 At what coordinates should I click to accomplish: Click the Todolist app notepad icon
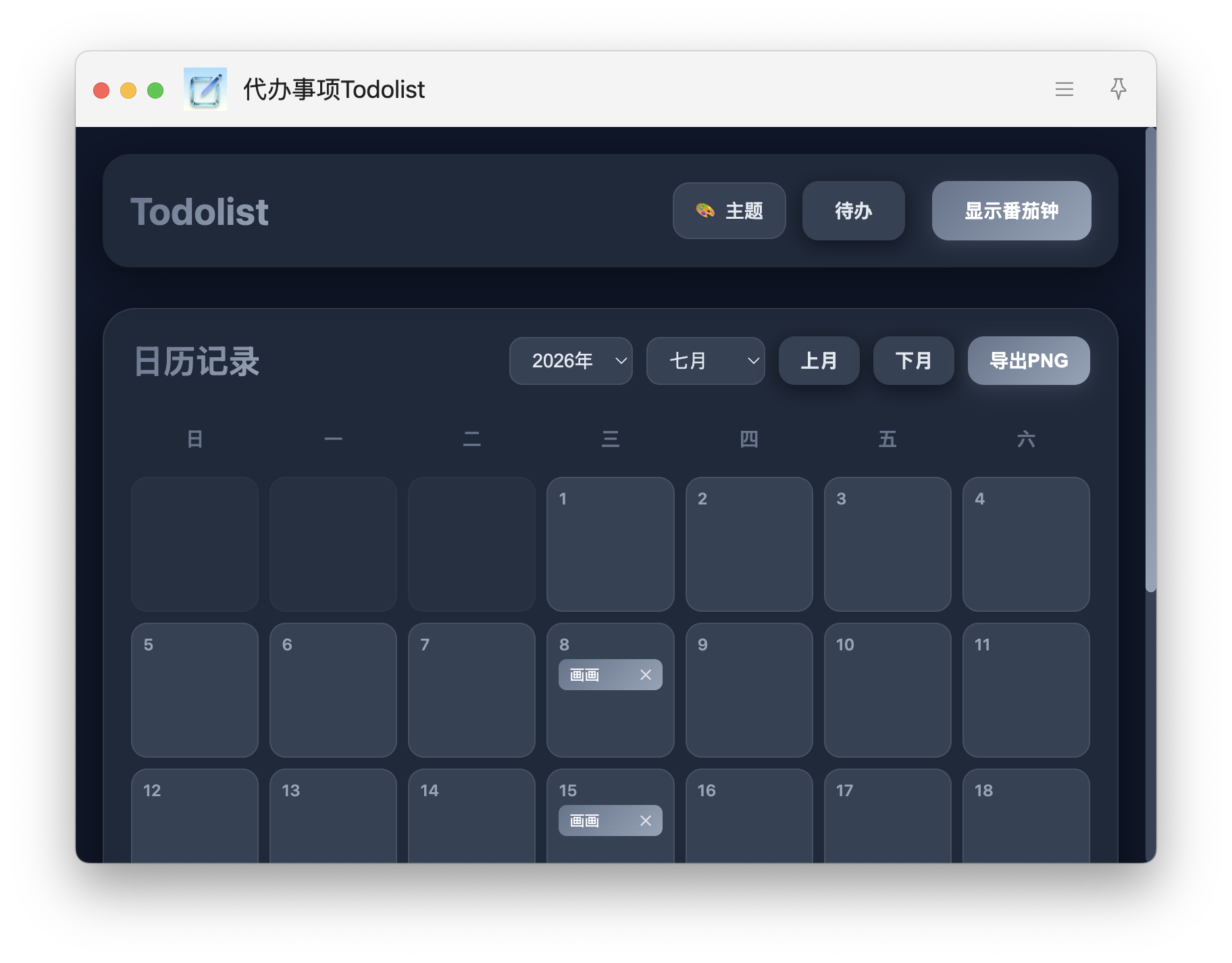[x=205, y=89]
